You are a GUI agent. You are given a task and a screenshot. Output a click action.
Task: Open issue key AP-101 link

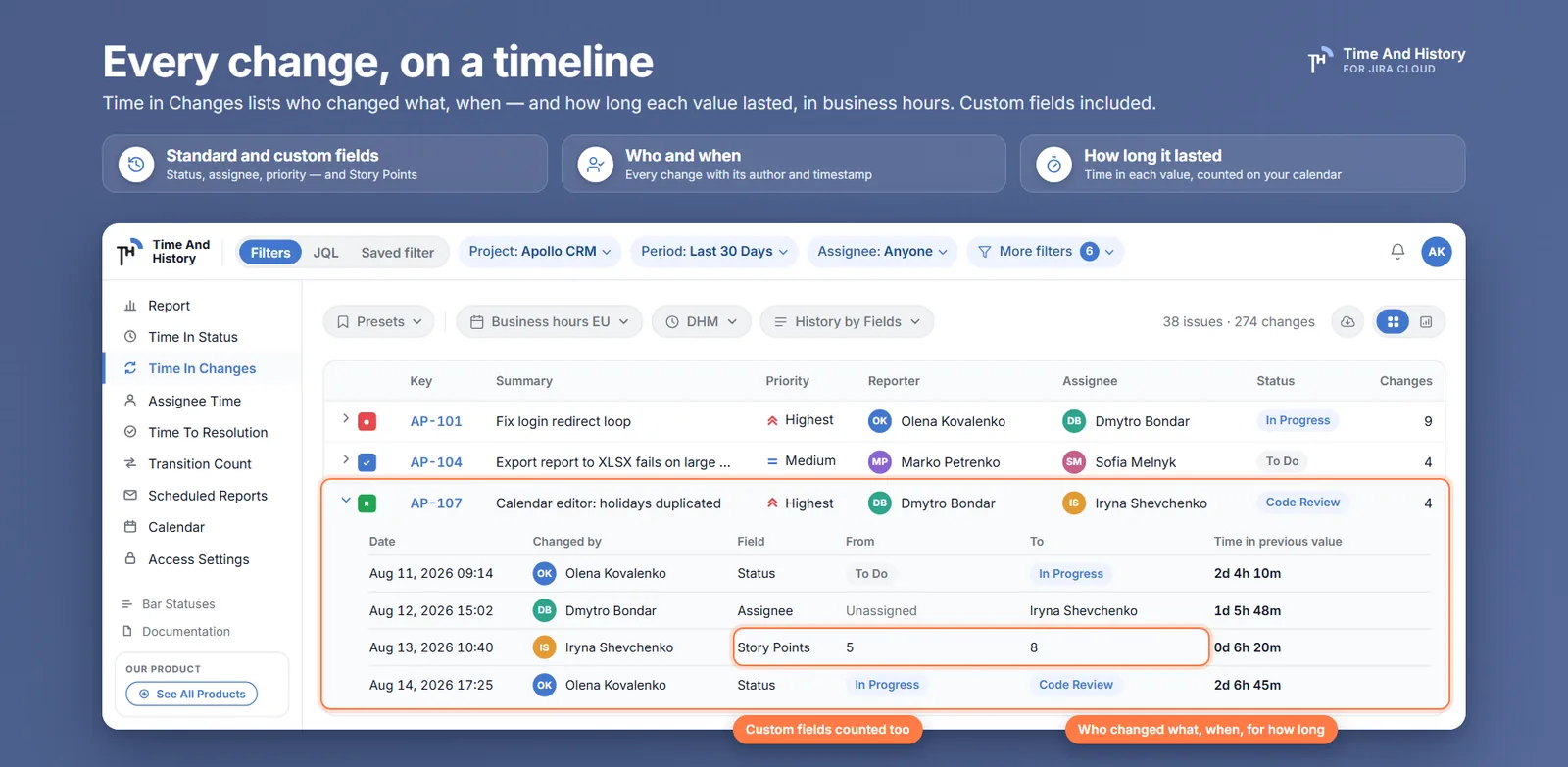point(436,421)
